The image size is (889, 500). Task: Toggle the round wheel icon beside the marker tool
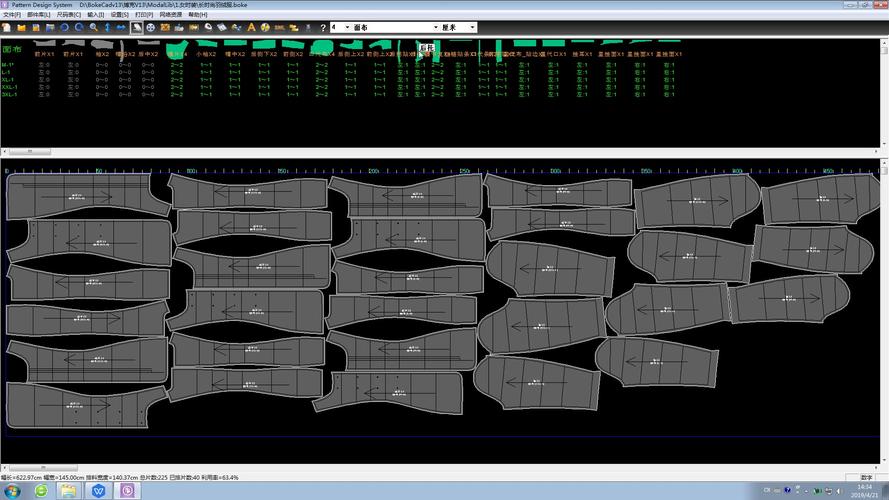[x=151, y=27]
